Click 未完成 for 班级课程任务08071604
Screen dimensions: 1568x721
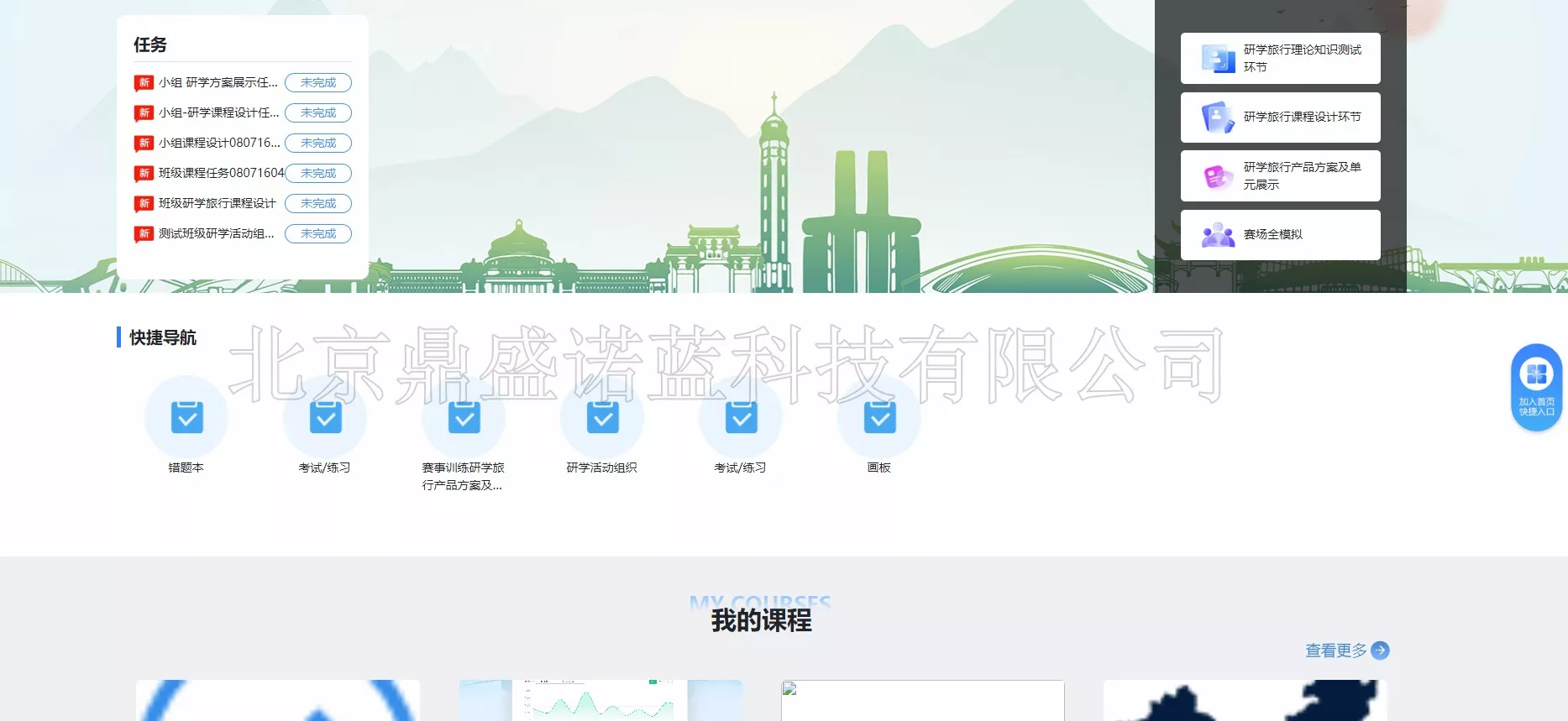[x=318, y=173]
